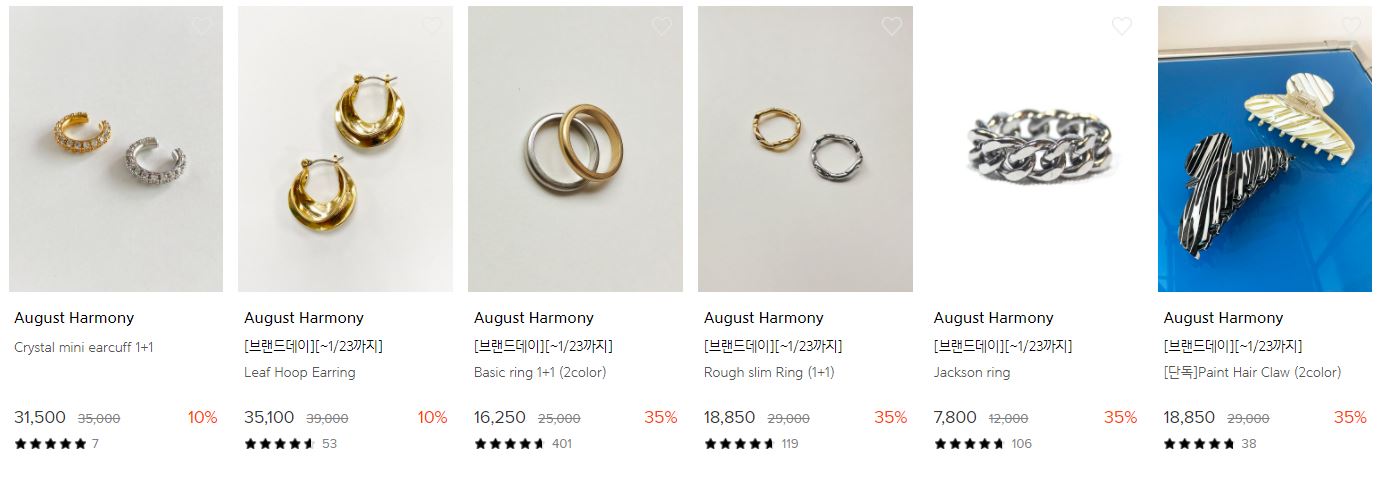Screen dimensions: 1389x488
Task: Tap heart icon on Leaf Hoop Earring
Action: pyautogui.click(x=432, y=26)
